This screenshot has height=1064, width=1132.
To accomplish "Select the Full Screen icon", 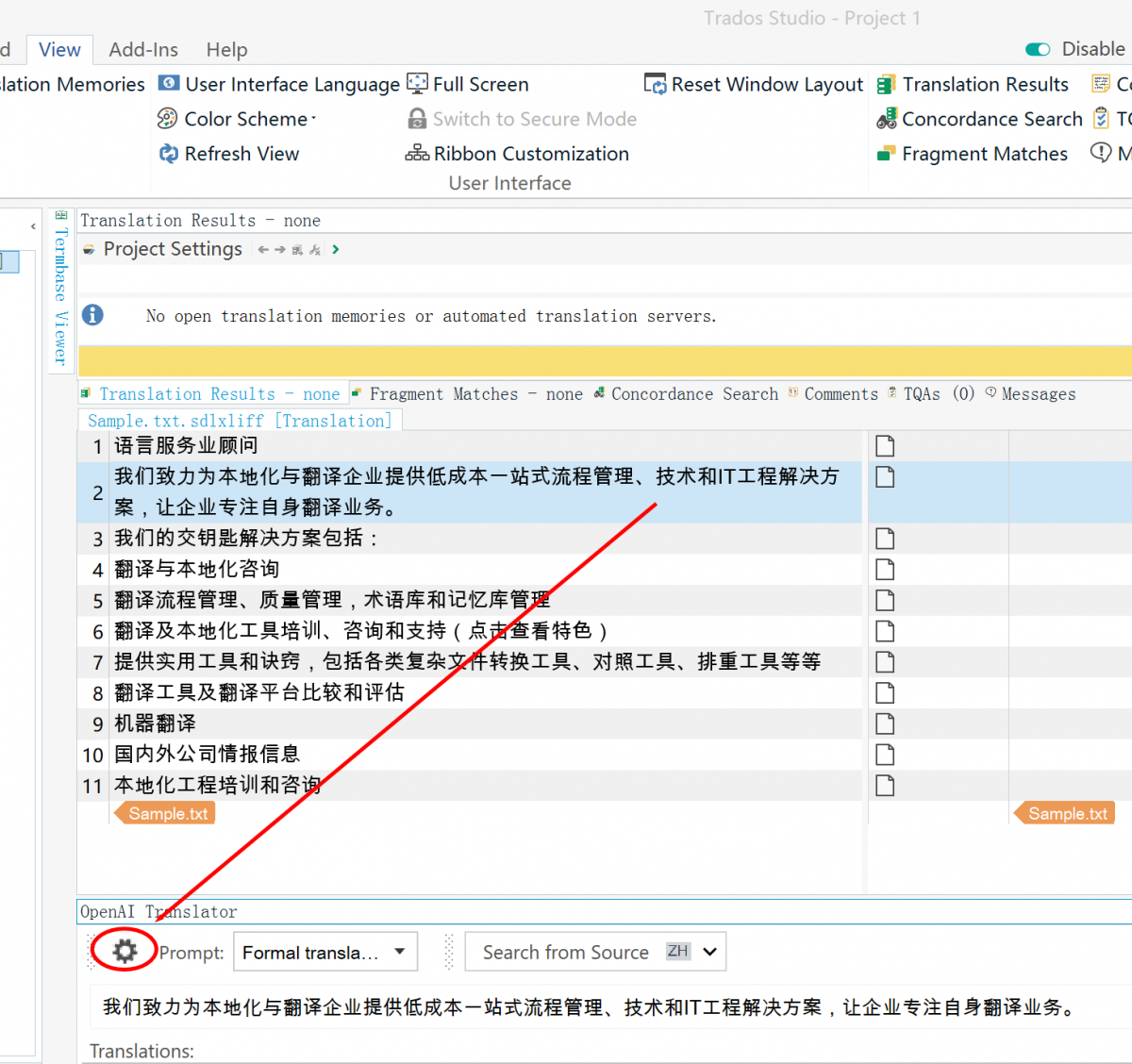I will point(416,83).
